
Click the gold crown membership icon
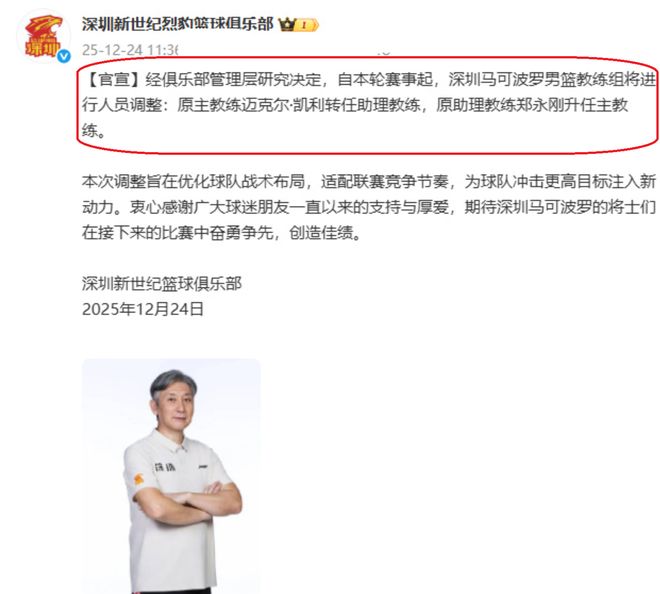(287, 25)
